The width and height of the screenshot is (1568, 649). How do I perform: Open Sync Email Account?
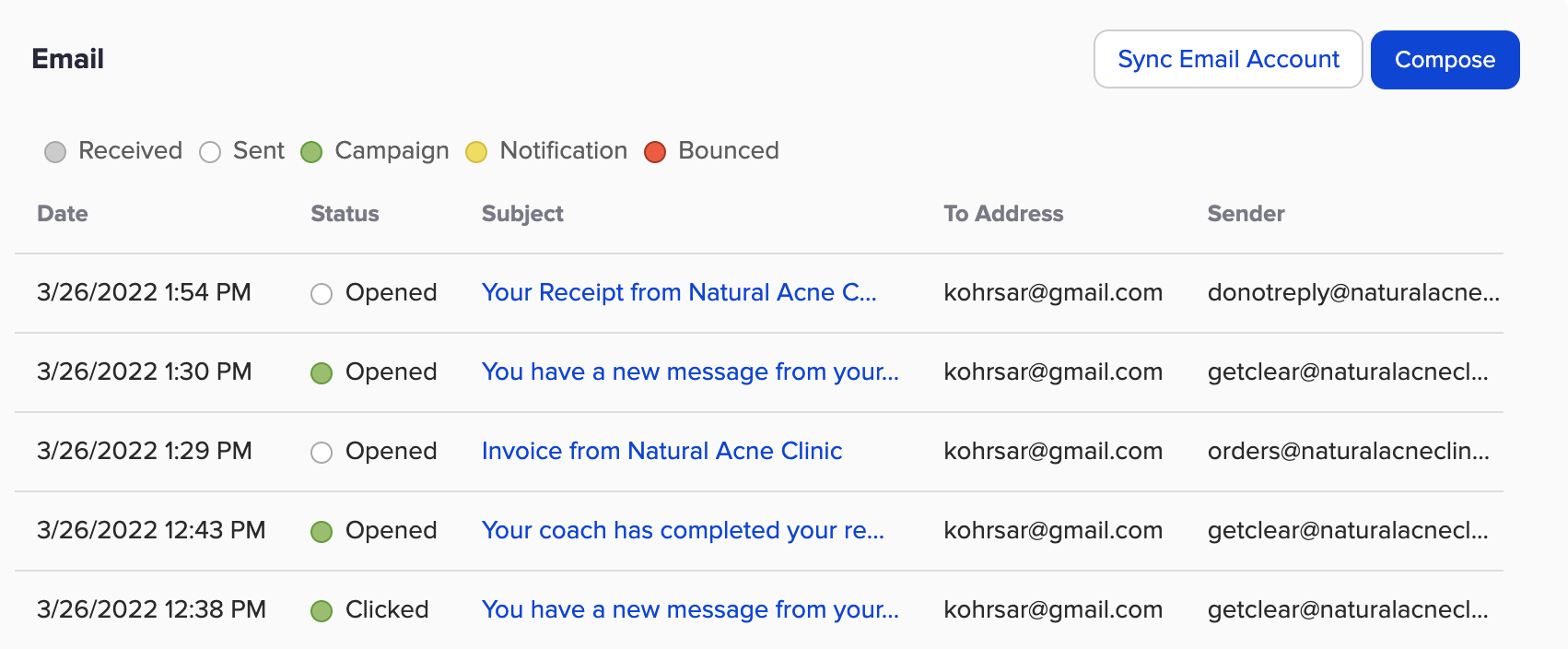[1228, 60]
